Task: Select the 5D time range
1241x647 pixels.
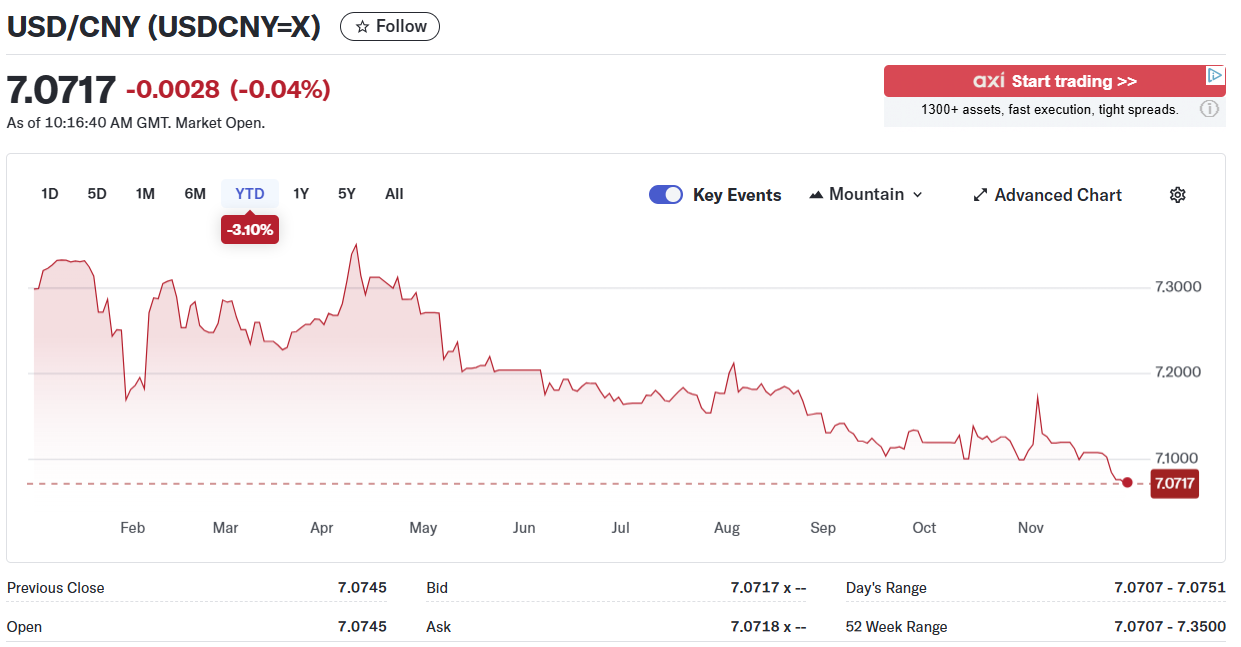Action: 97,194
